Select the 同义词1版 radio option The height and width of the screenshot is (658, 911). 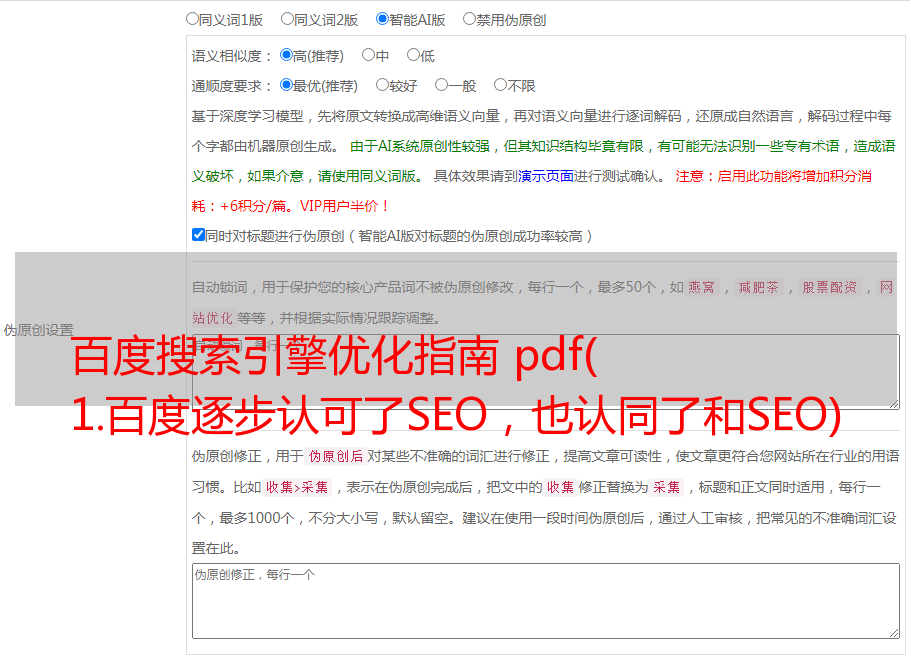192,19
